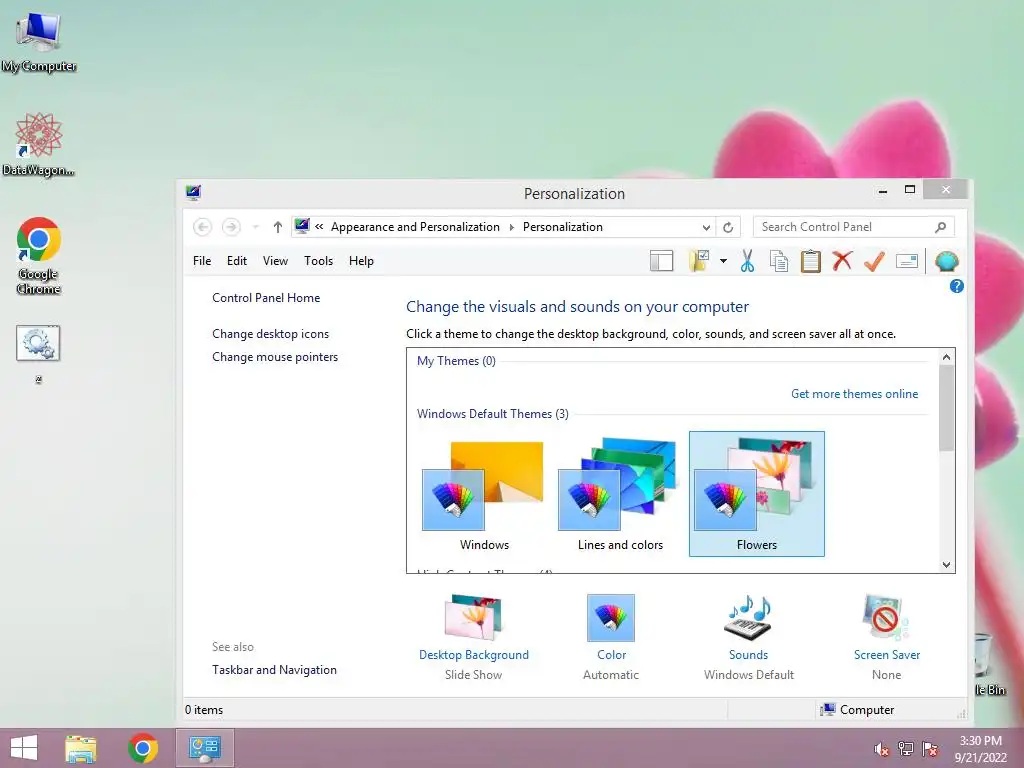Image resolution: width=1024 pixels, height=768 pixels.
Task: Open the File menu
Action: pyautogui.click(x=202, y=261)
